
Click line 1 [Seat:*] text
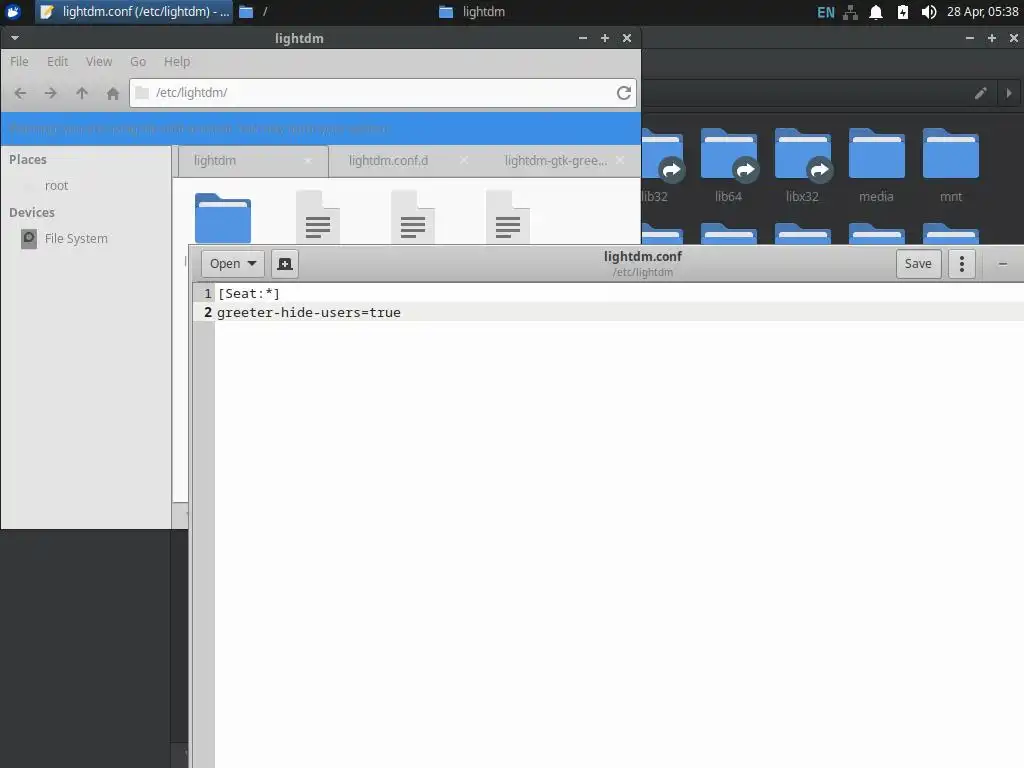[249, 294]
